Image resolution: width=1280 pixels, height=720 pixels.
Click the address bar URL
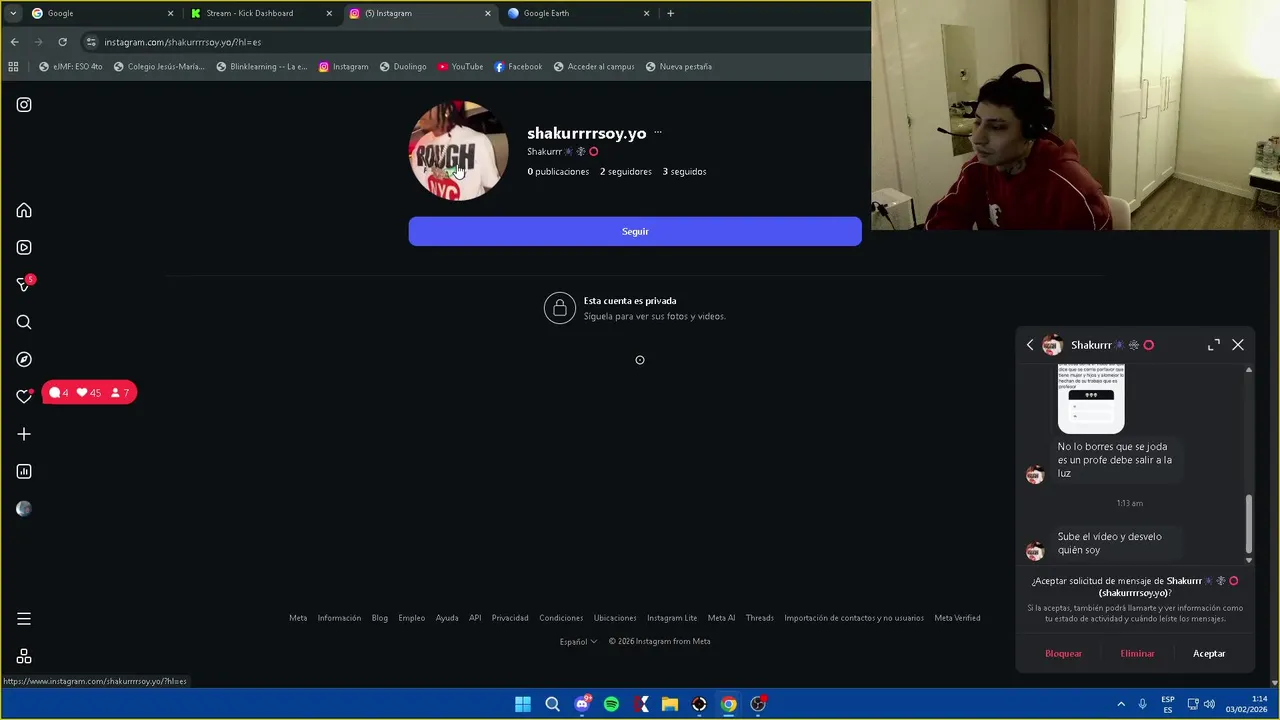(183, 42)
